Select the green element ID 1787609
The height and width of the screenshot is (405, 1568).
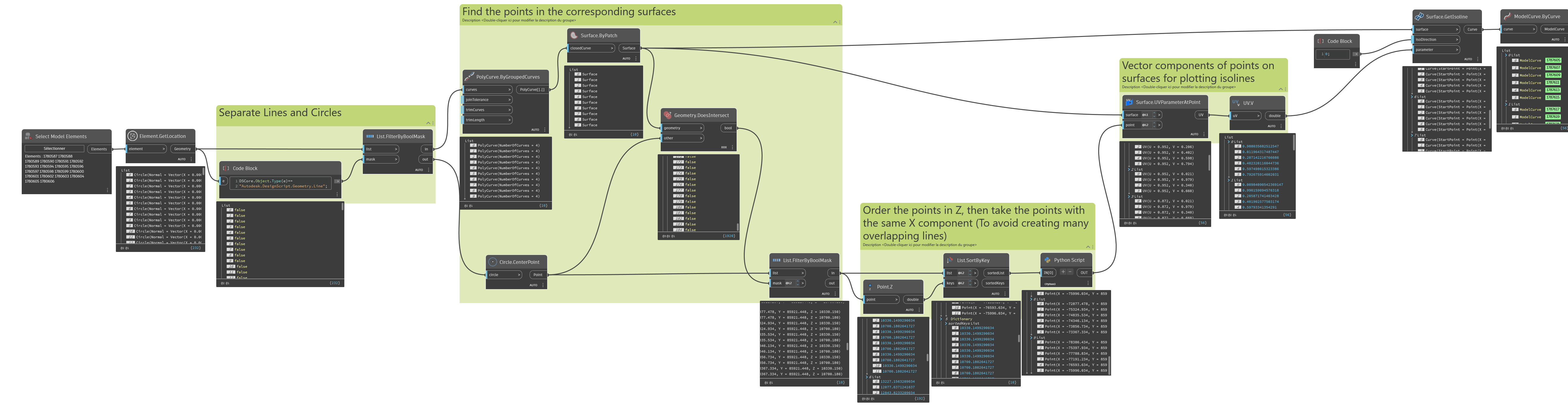coord(1553,75)
